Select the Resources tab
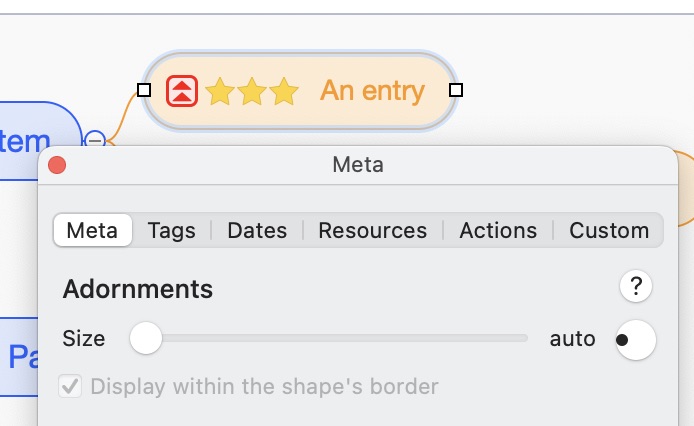Viewport: 694px width, 426px height. (372, 230)
